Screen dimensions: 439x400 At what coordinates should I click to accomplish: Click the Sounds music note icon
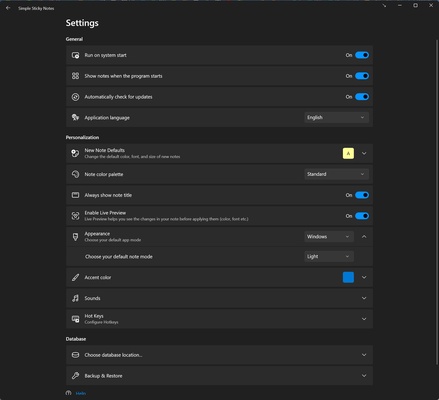pyautogui.click(x=76, y=298)
